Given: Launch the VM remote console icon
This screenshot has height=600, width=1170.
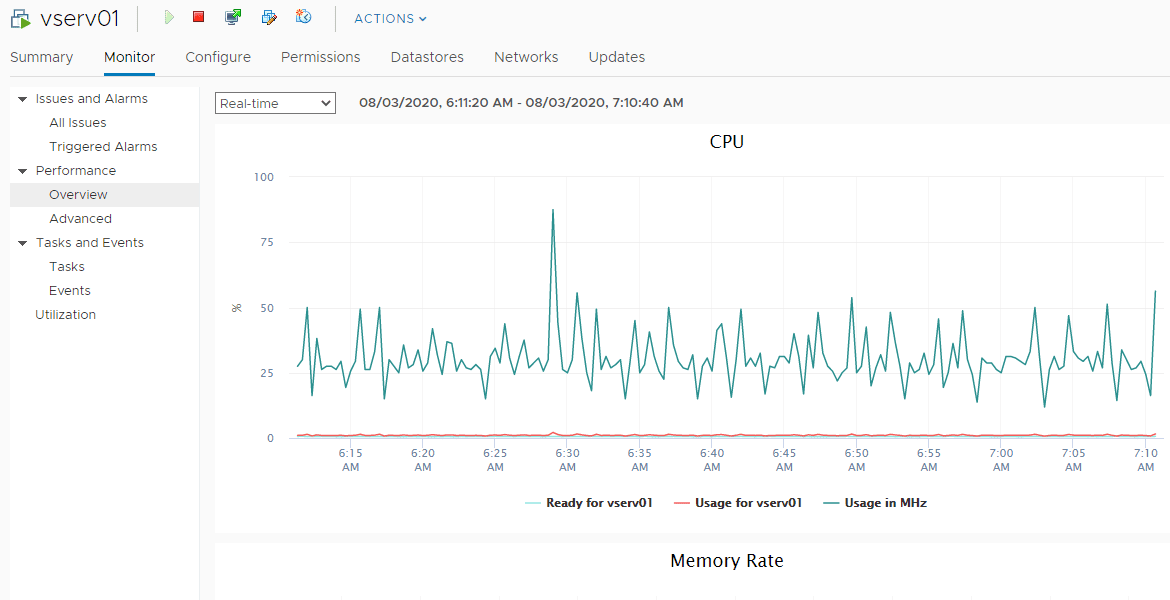Looking at the screenshot, I should tap(233, 17).
